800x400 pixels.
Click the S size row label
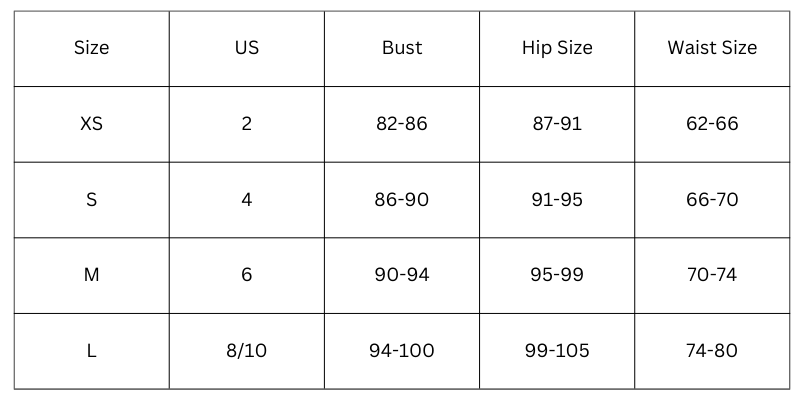pos(91,200)
